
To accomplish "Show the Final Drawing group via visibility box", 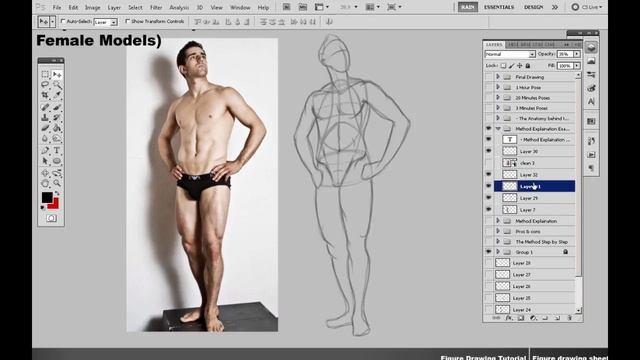I will (489, 77).
